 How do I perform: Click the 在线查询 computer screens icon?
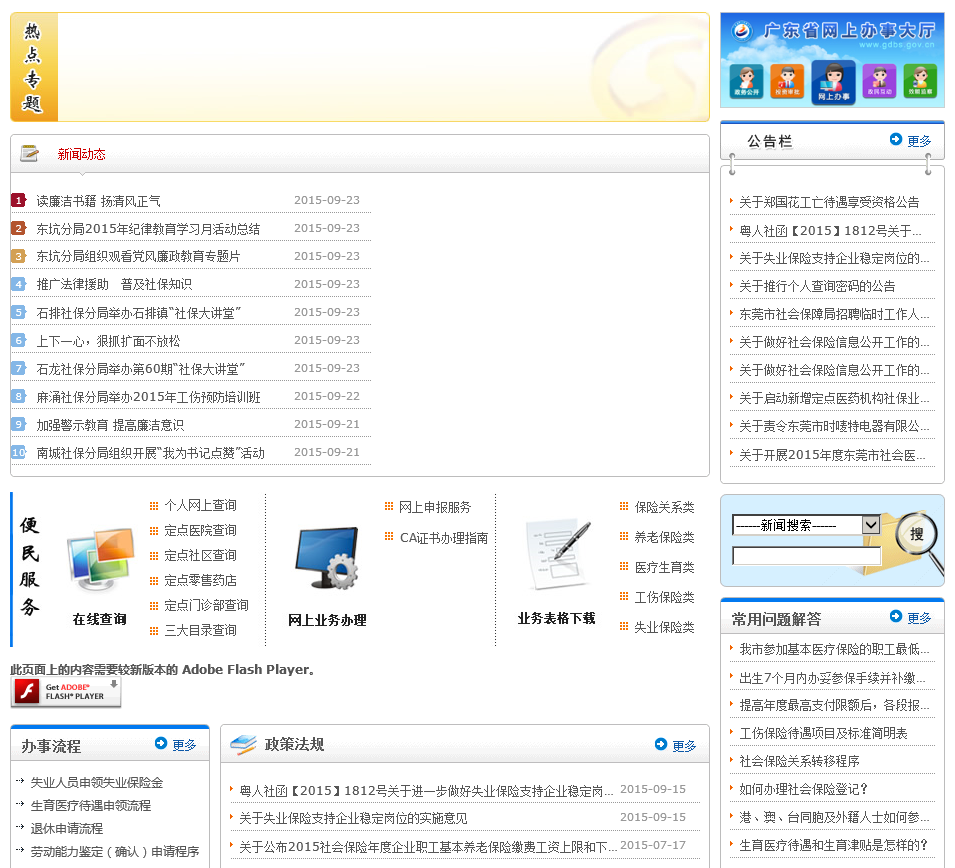100,560
